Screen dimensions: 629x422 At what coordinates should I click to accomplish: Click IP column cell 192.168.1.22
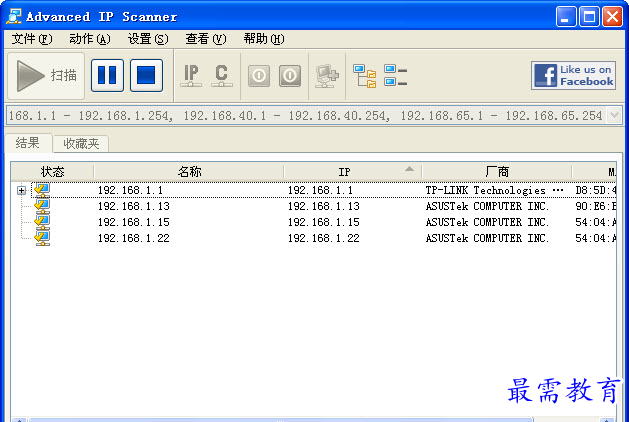[x=324, y=238]
